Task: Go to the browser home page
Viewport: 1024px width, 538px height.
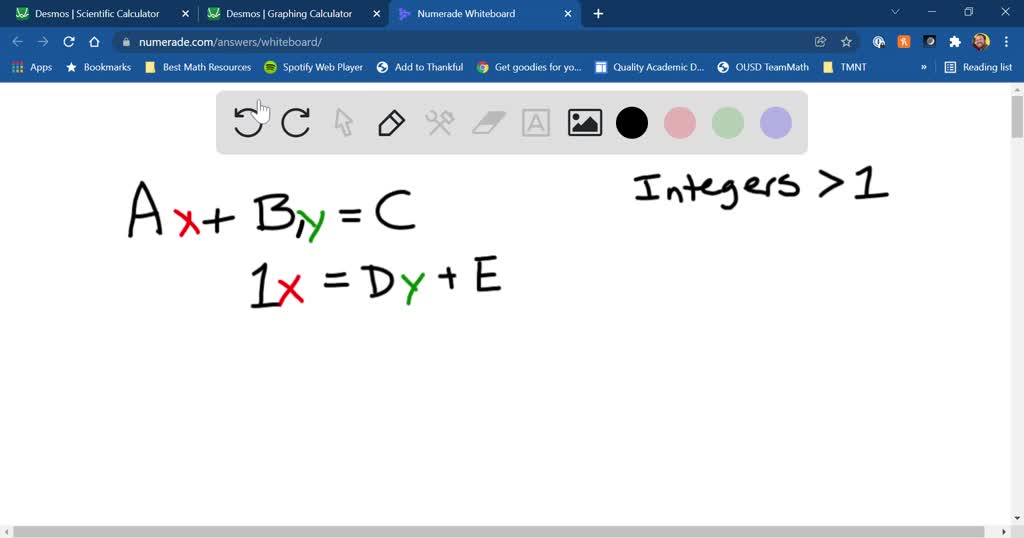Action: (x=94, y=42)
